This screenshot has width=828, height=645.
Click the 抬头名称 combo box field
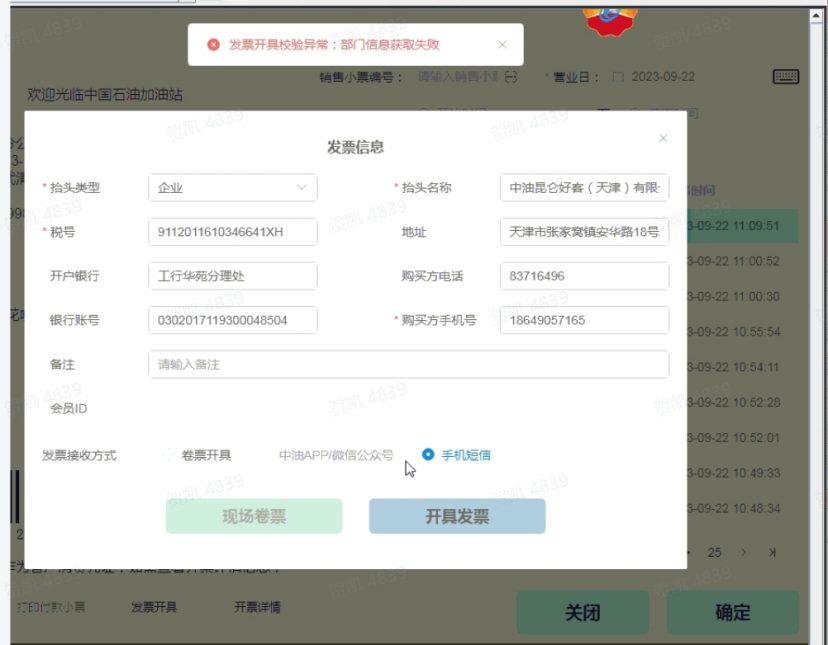tap(584, 188)
